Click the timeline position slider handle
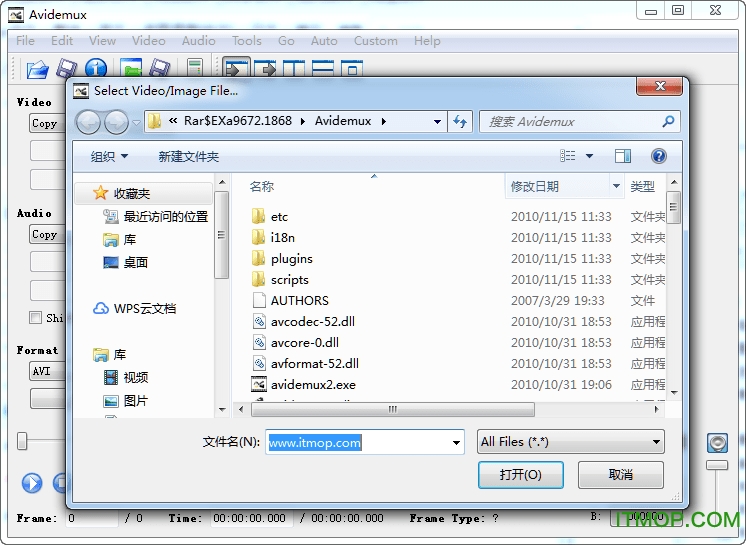The image size is (746, 545). tap(22, 441)
